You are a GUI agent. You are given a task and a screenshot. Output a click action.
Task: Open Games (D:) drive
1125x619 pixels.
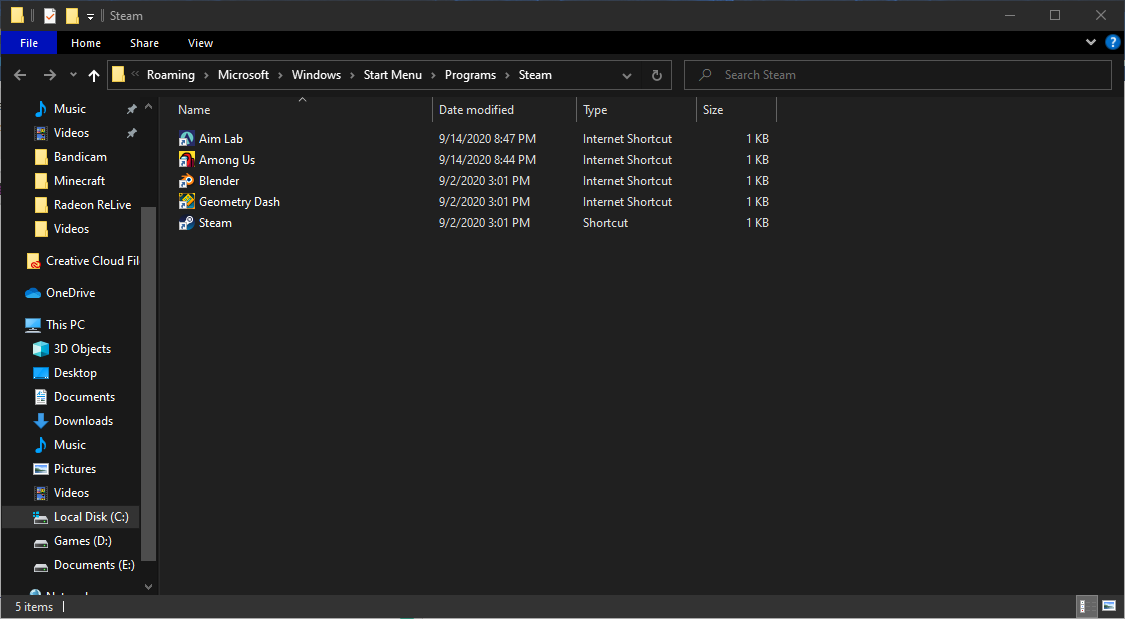72,541
